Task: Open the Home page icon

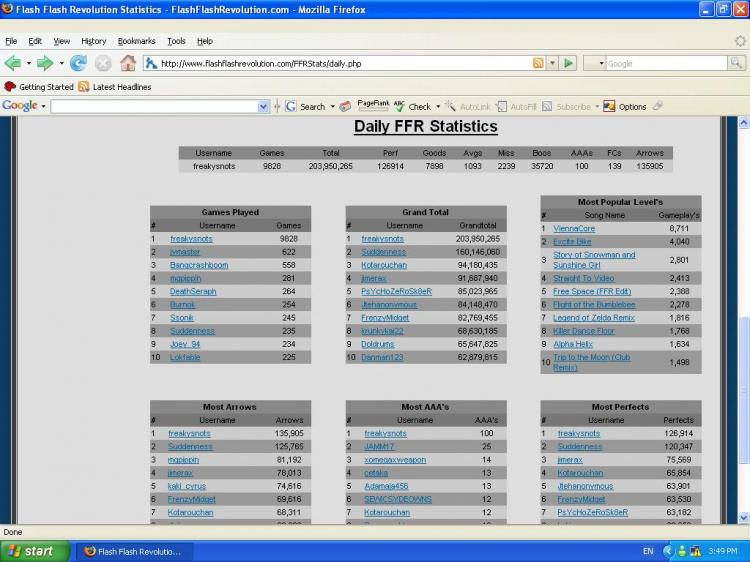Action: point(127,63)
